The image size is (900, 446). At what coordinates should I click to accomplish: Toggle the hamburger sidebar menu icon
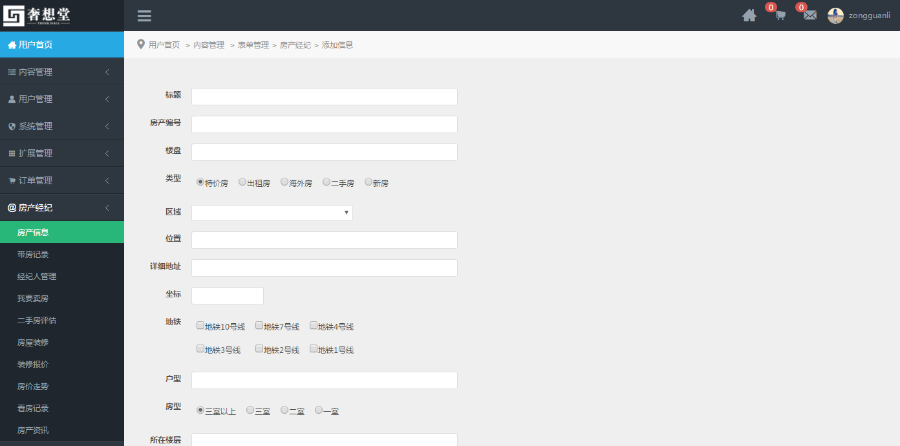pos(144,15)
